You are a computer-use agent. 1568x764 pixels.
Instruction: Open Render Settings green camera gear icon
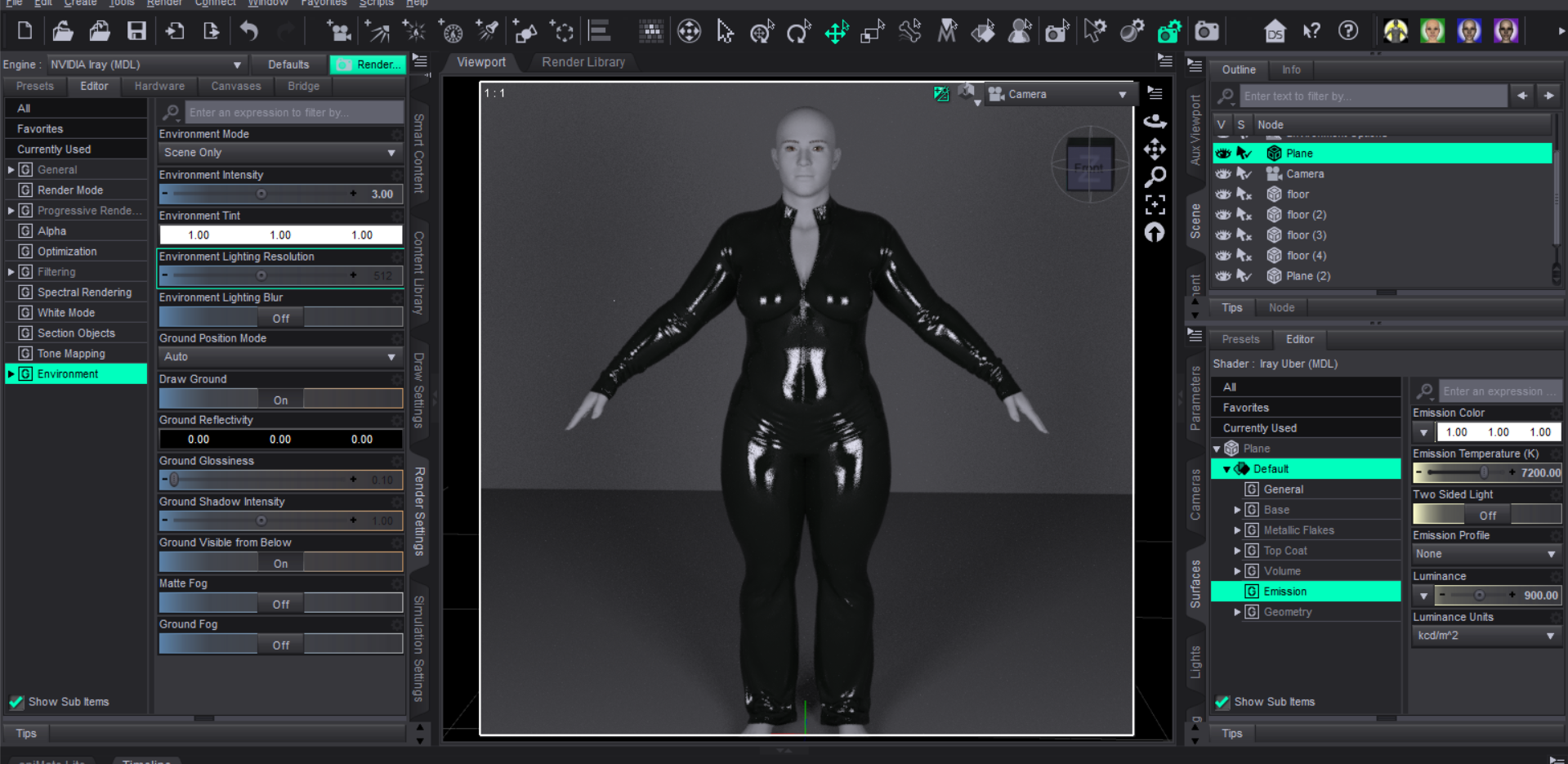point(1169,32)
